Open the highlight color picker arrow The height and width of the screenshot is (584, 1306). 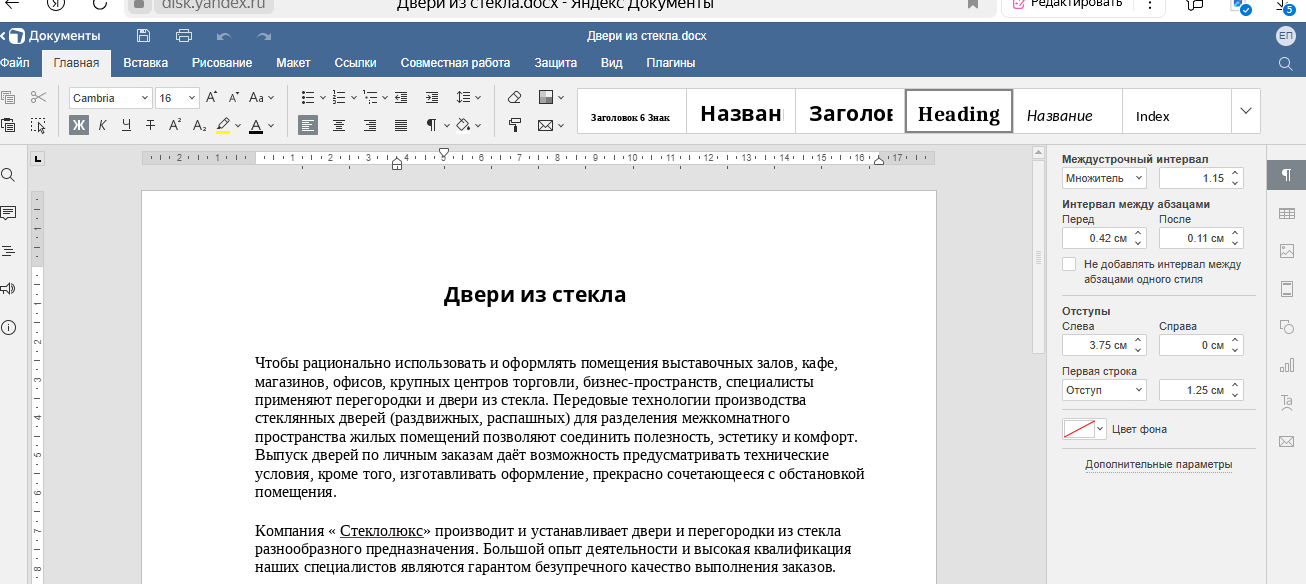pyautogui.click(x=239, y=125)
